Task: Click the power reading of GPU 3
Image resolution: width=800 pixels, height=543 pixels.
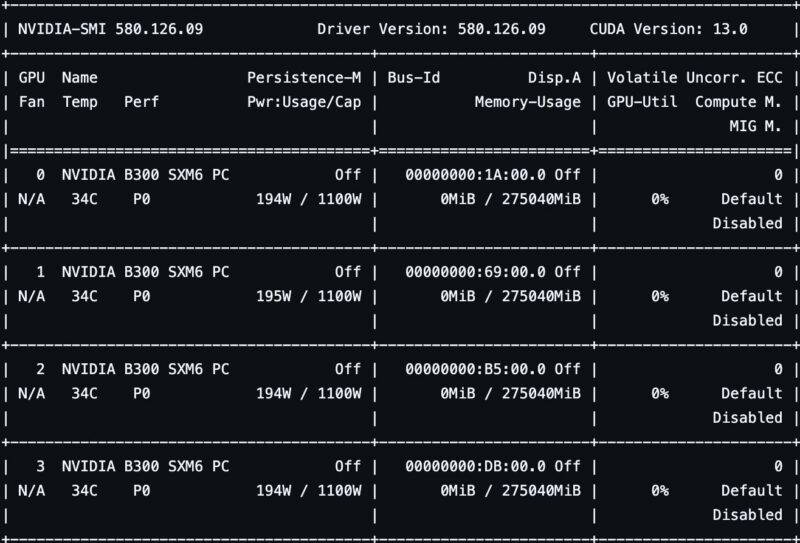Action: tap(309, 490)
